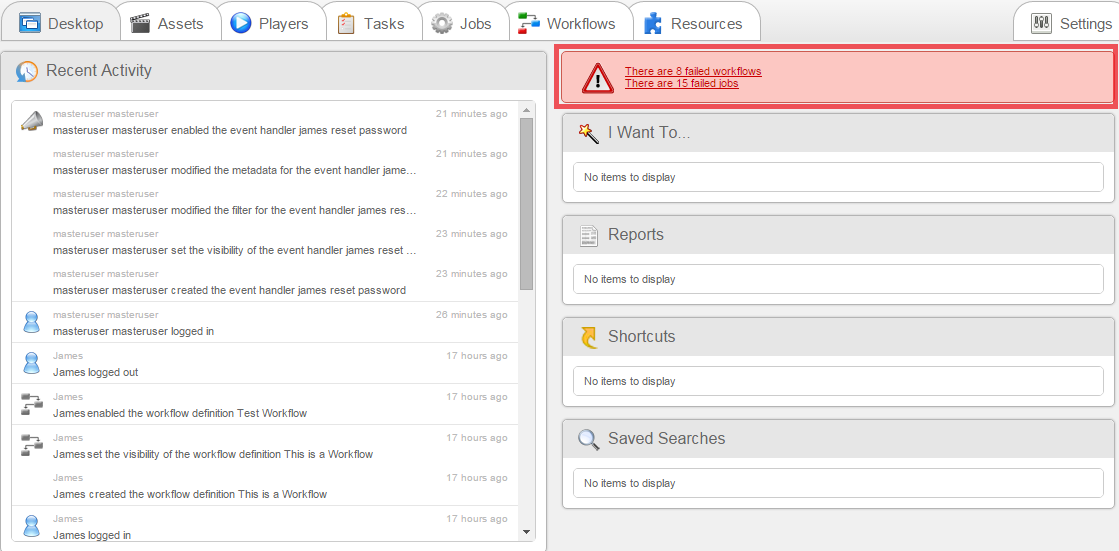Image resolution: width=1119 pixels, height=551 pixels.
Task: Open the 8 failed workflows link
Action: point(693,71)
